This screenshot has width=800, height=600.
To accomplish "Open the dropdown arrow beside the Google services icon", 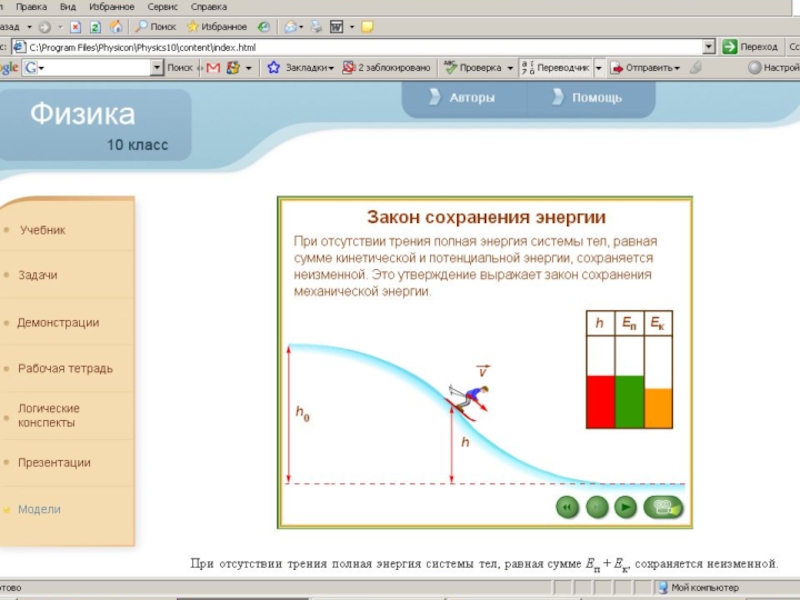I will pos(248,68).
